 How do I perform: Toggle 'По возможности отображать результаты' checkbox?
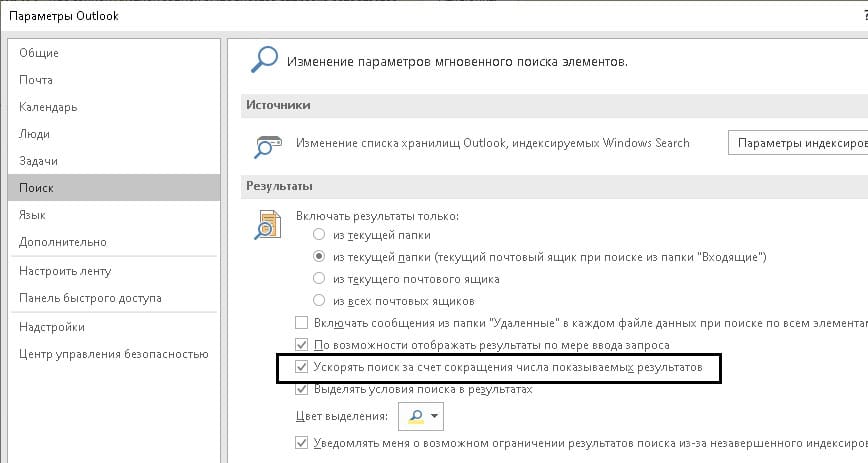pos(301,345)
